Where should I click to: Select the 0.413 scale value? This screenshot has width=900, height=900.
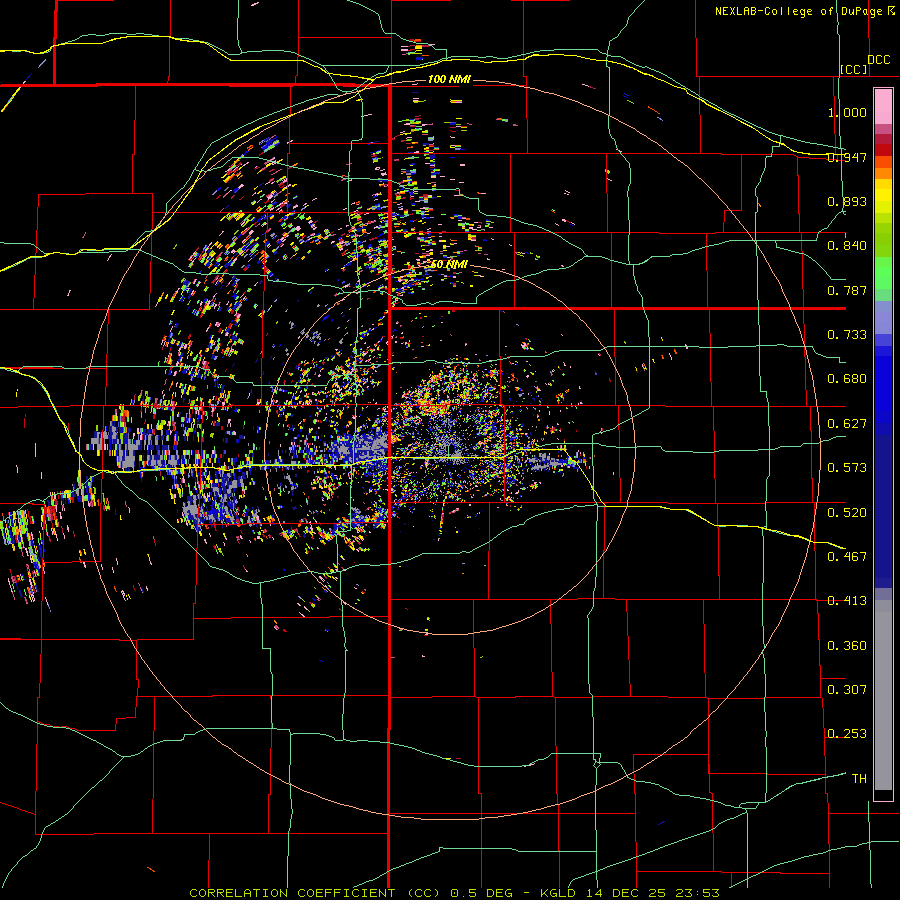click(847, 601)
